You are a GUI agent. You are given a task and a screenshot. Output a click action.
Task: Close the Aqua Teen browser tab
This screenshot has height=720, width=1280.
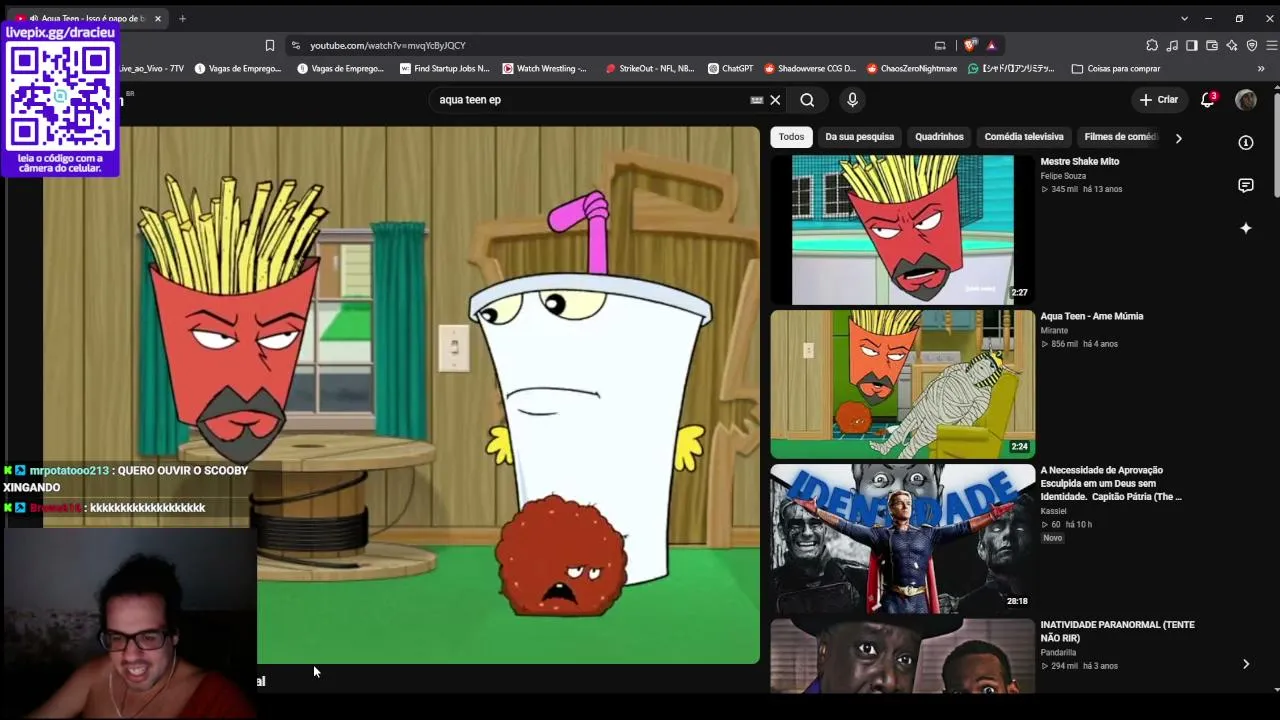(x=158, y=18)
